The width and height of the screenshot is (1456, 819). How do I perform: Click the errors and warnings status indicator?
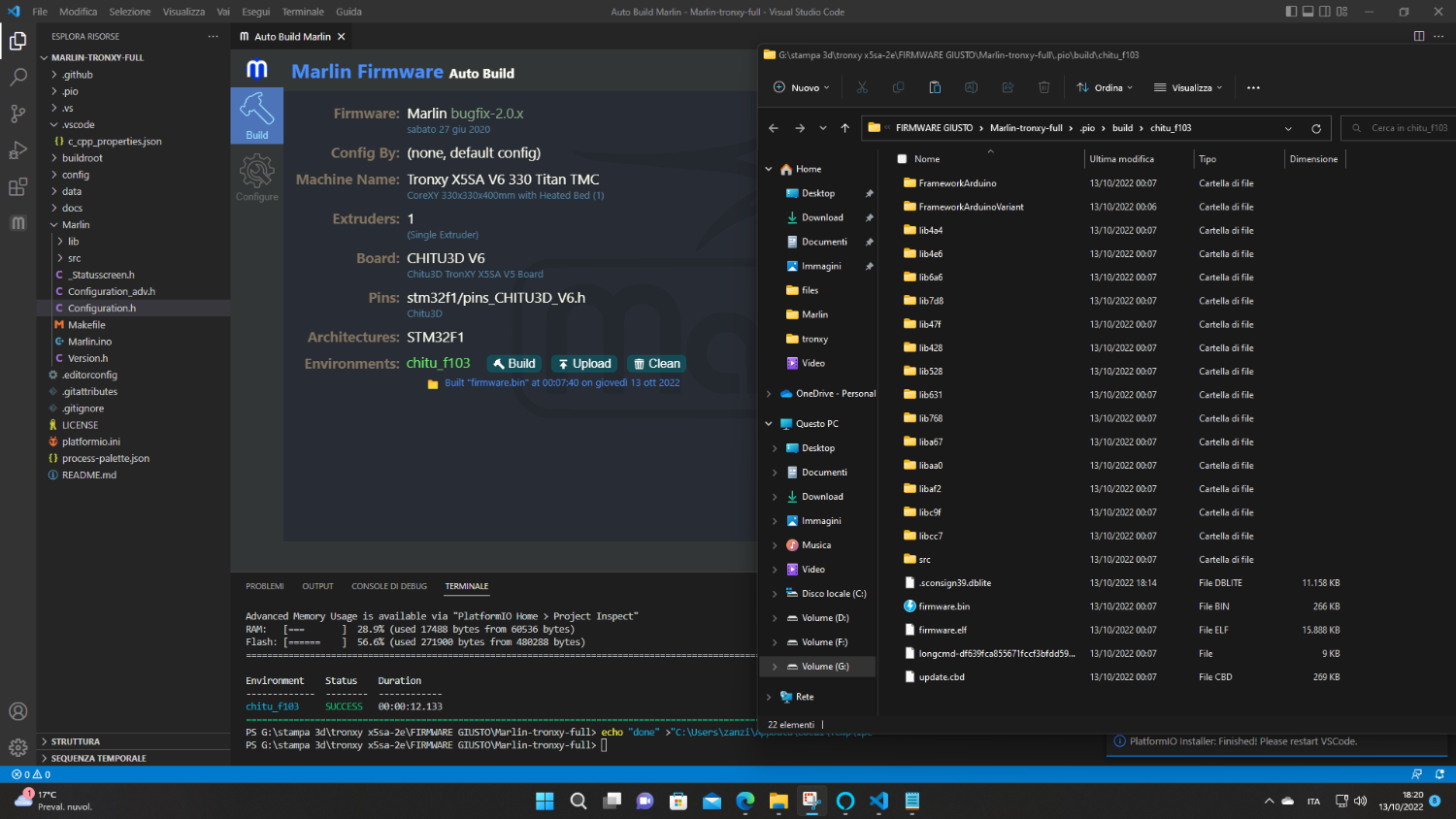pyautogui.click(x=31, y=774)
